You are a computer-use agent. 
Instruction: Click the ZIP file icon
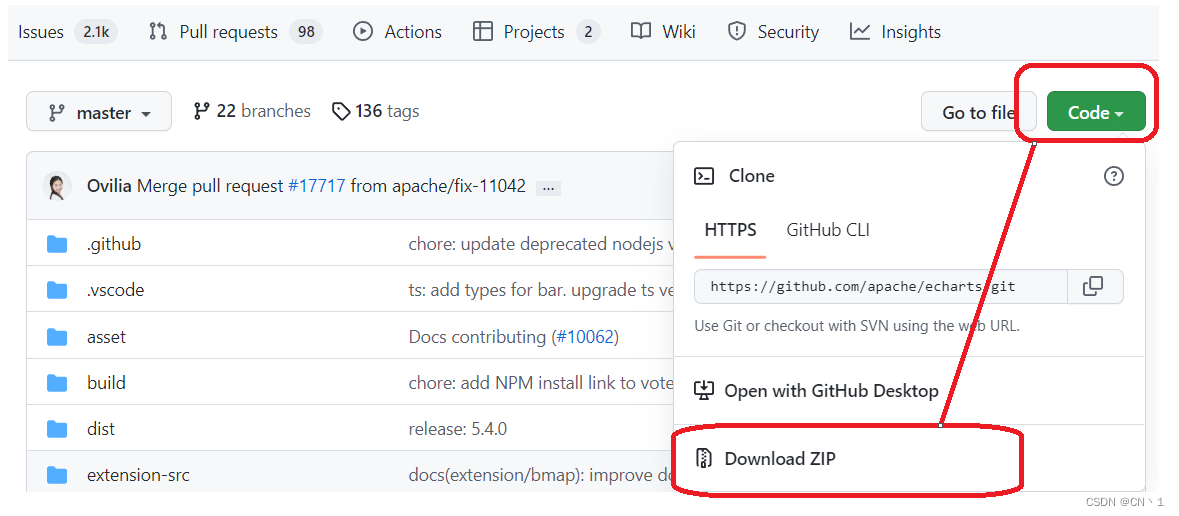coord(704,458)
